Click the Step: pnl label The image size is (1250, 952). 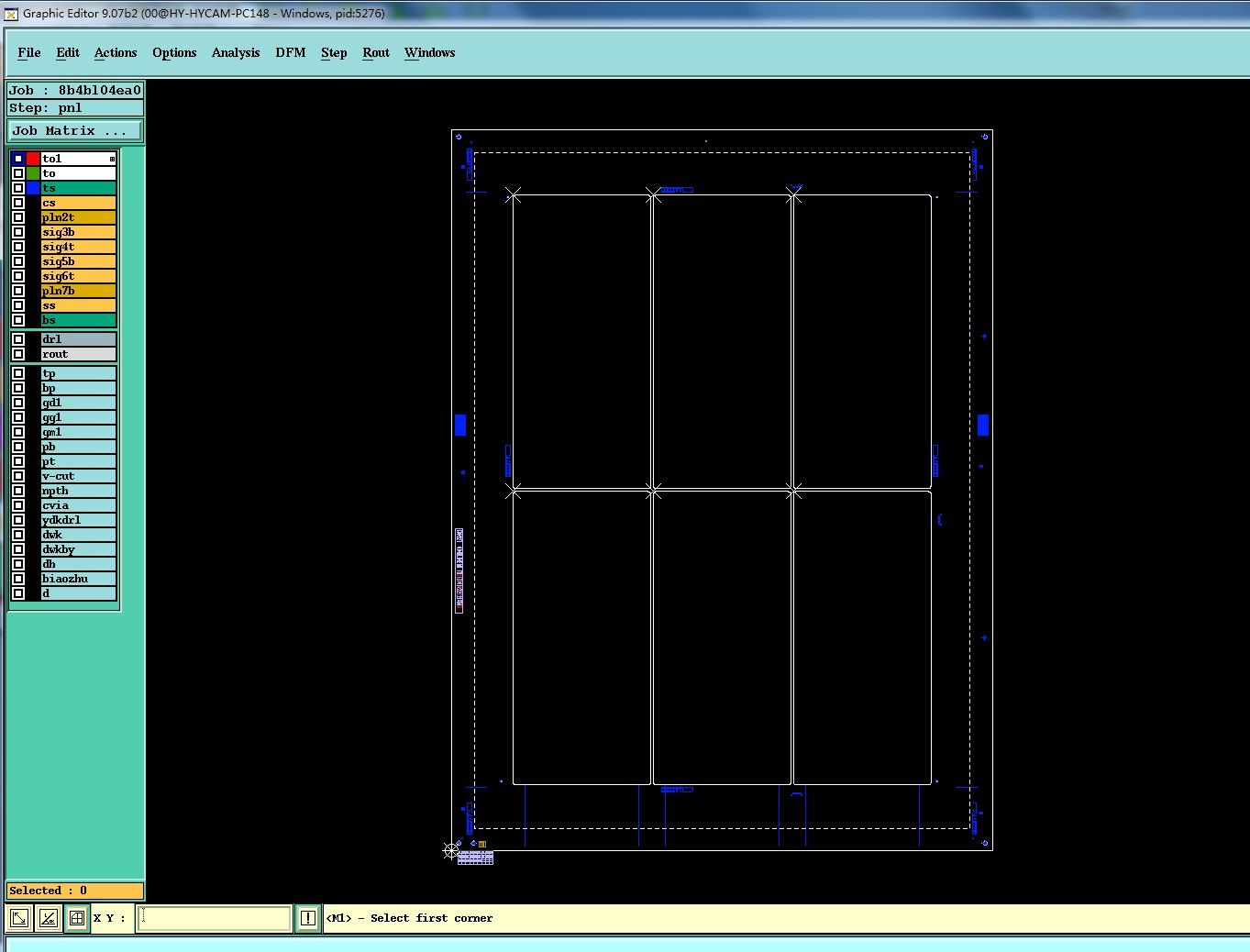tap(75, 107)
